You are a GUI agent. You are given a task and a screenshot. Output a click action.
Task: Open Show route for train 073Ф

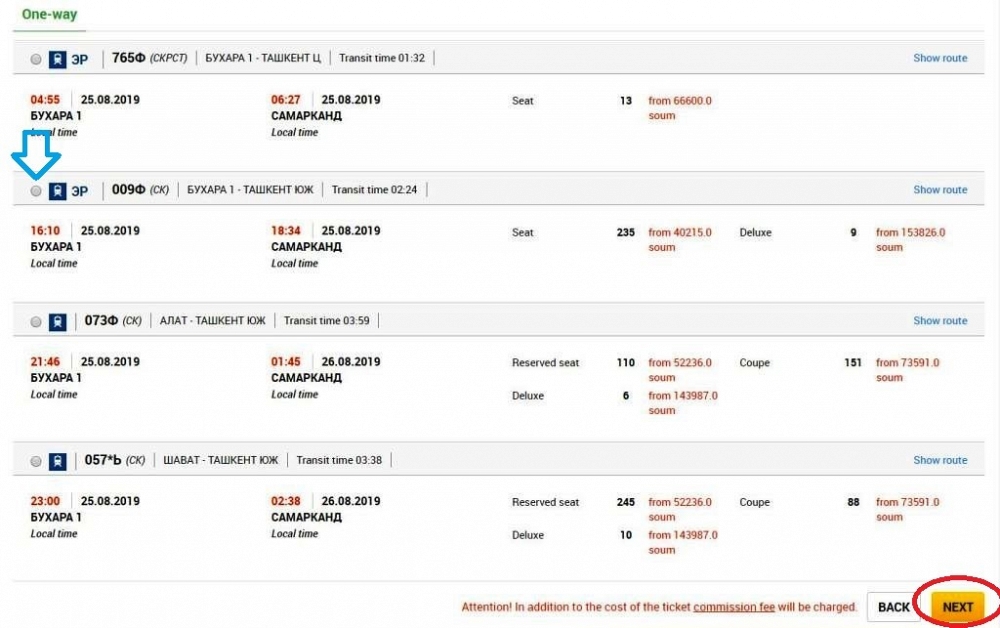click(x=940, y=321)
